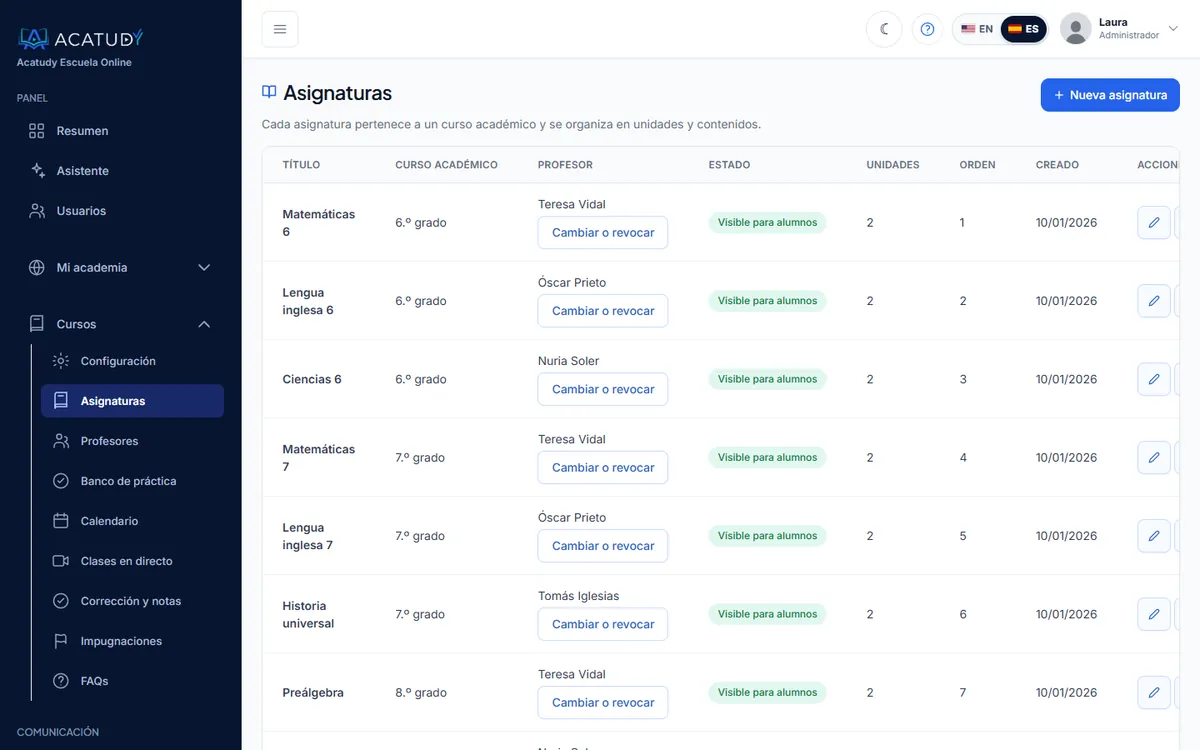Open Clases en directo
This screenshot has height=750, width=1200.
click(132, 561)
